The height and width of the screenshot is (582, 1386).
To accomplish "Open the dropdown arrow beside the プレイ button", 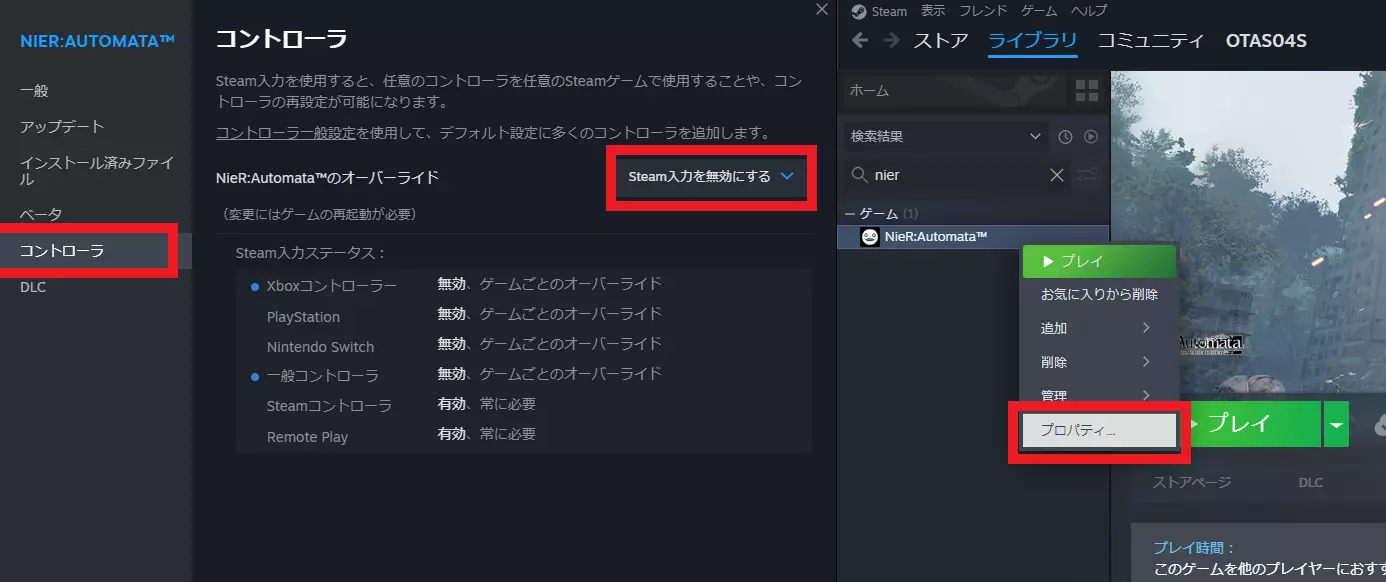I will coord(1336,424).
